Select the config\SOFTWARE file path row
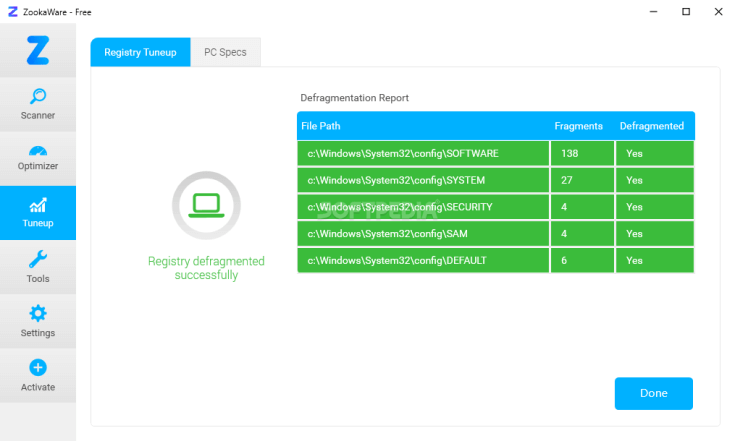The height and width of the screenshot is (441, 735). tap(423, 153)
